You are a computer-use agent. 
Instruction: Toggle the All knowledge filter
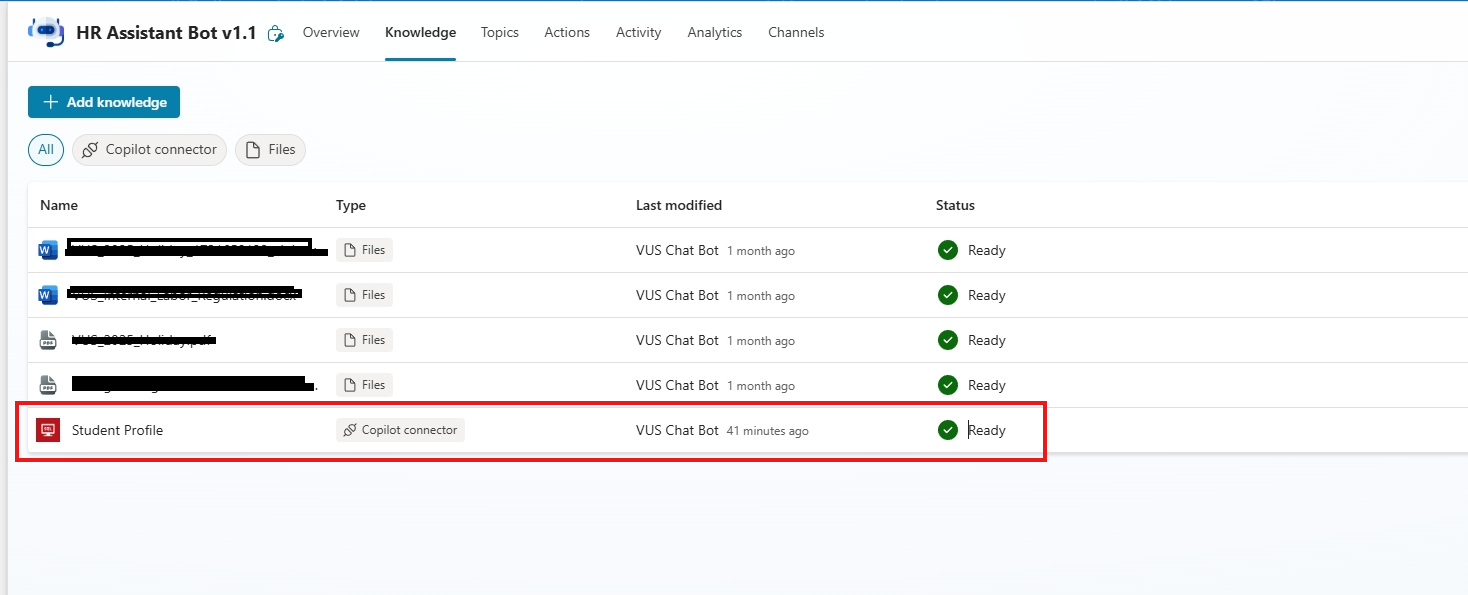point(45,149)
